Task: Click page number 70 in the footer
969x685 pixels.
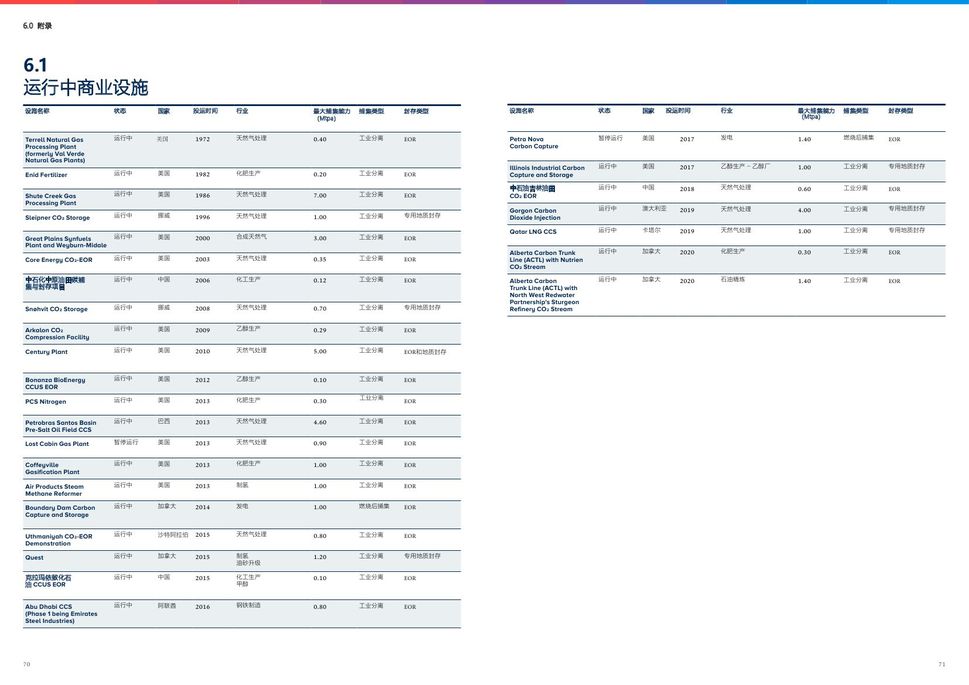Action: (27, 664)
